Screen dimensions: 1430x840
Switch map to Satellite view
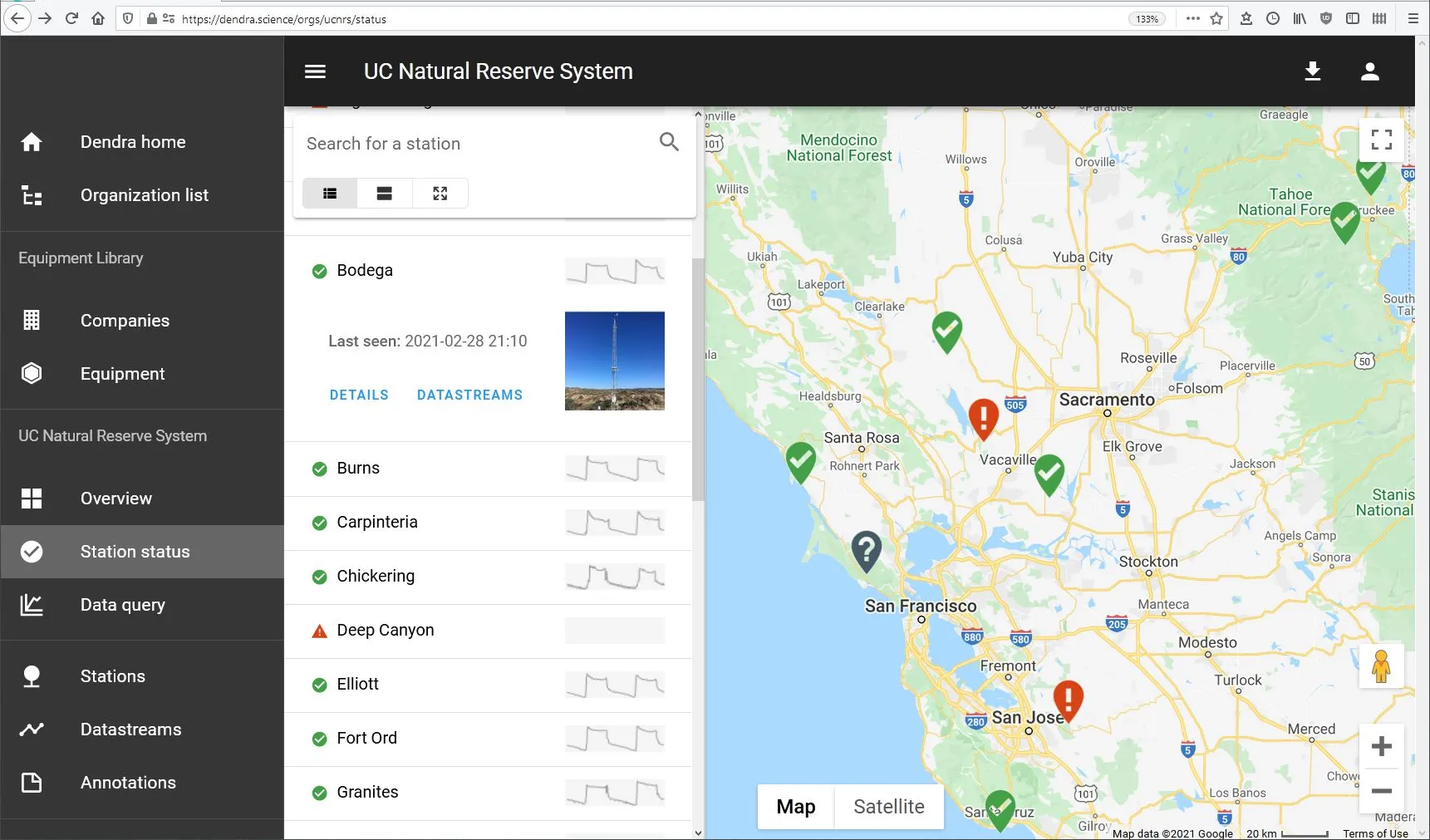coord(889,807)
